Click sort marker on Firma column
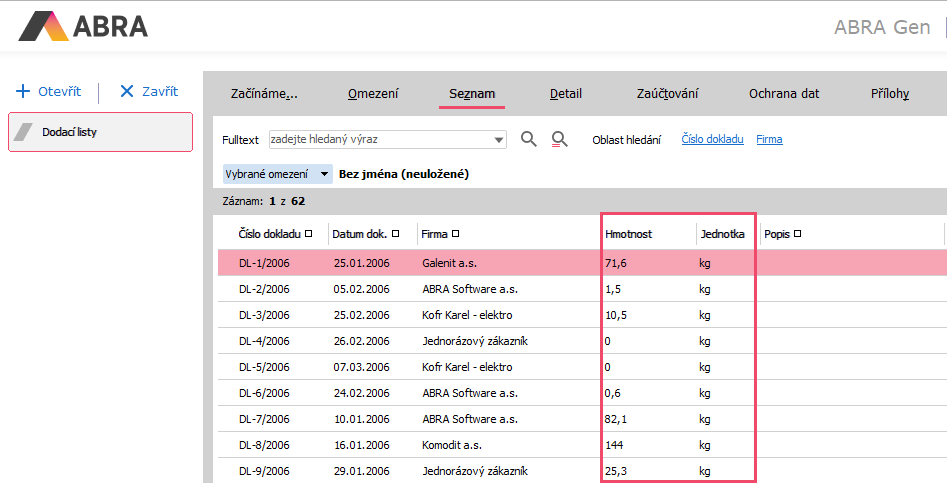The width and height of the screenshot is (947, 483). (455, 234)
